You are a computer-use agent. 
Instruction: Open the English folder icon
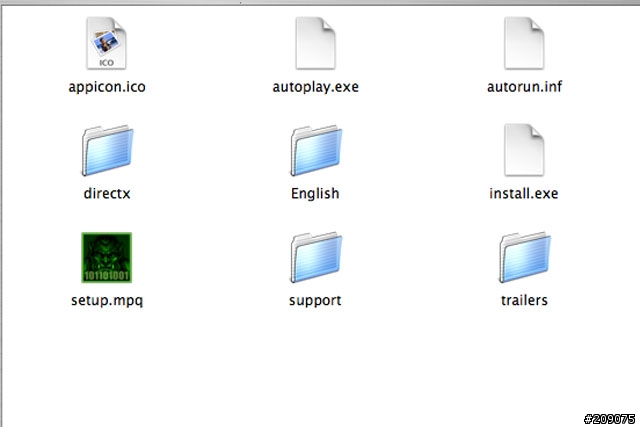[316, 151]
